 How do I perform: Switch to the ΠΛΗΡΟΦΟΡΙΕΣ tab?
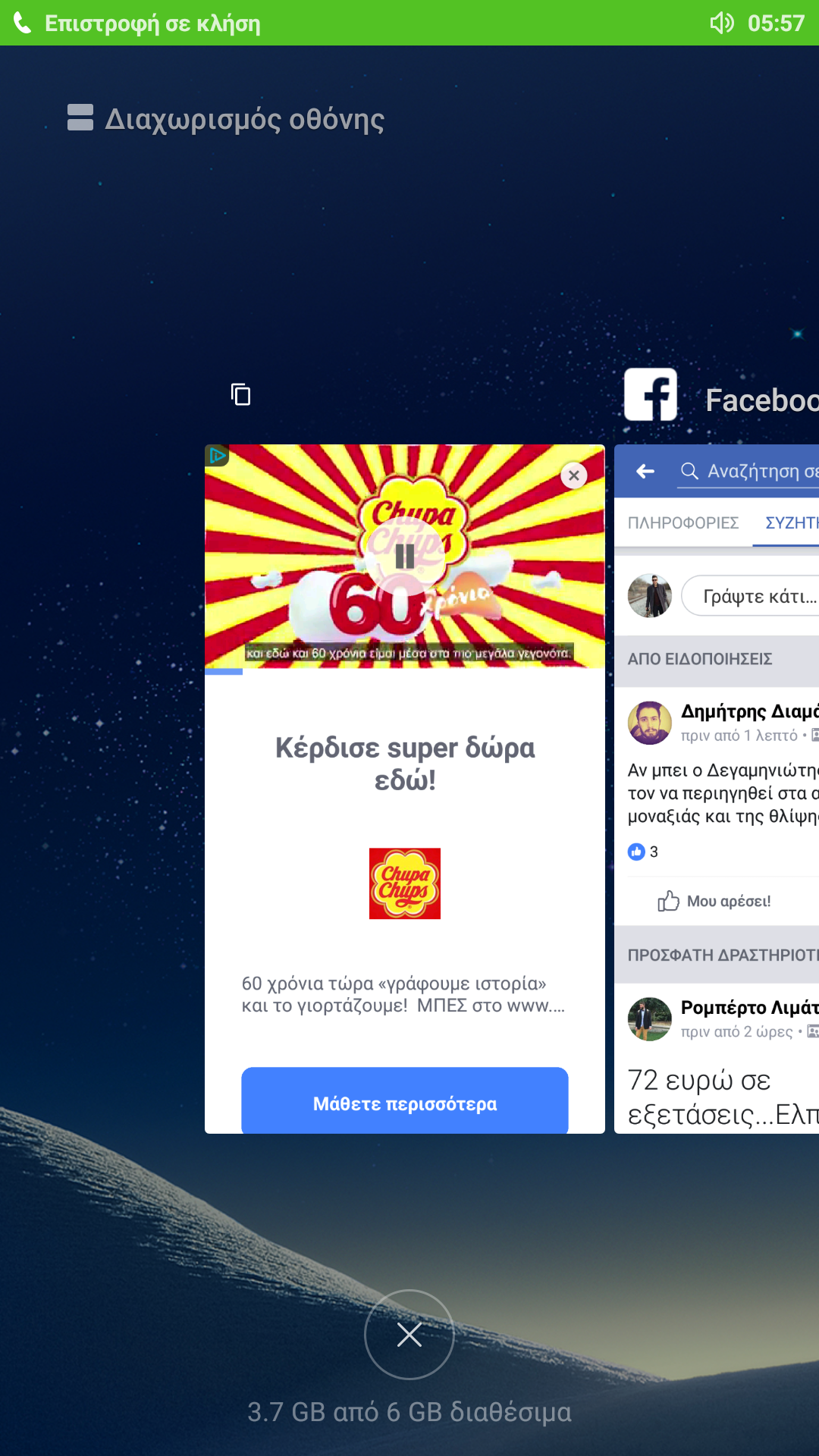[683, 522]
